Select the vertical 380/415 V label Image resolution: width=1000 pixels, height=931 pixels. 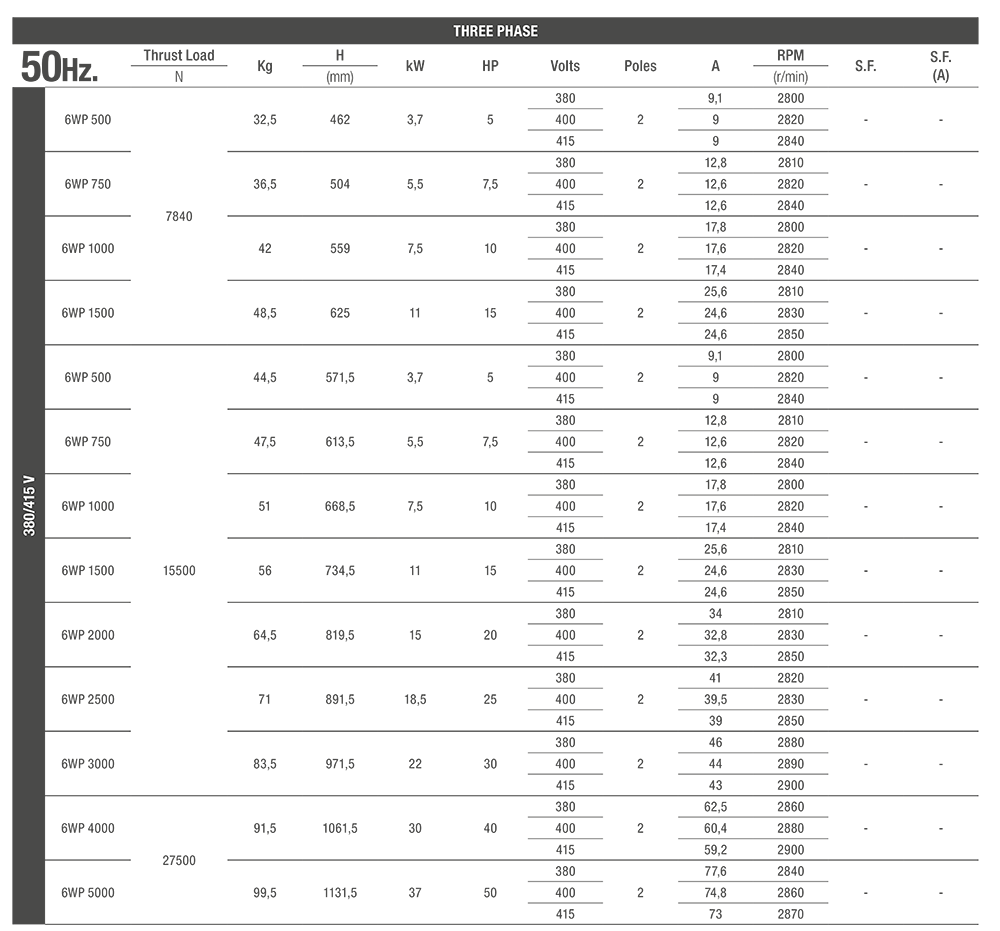pos(30,506)
